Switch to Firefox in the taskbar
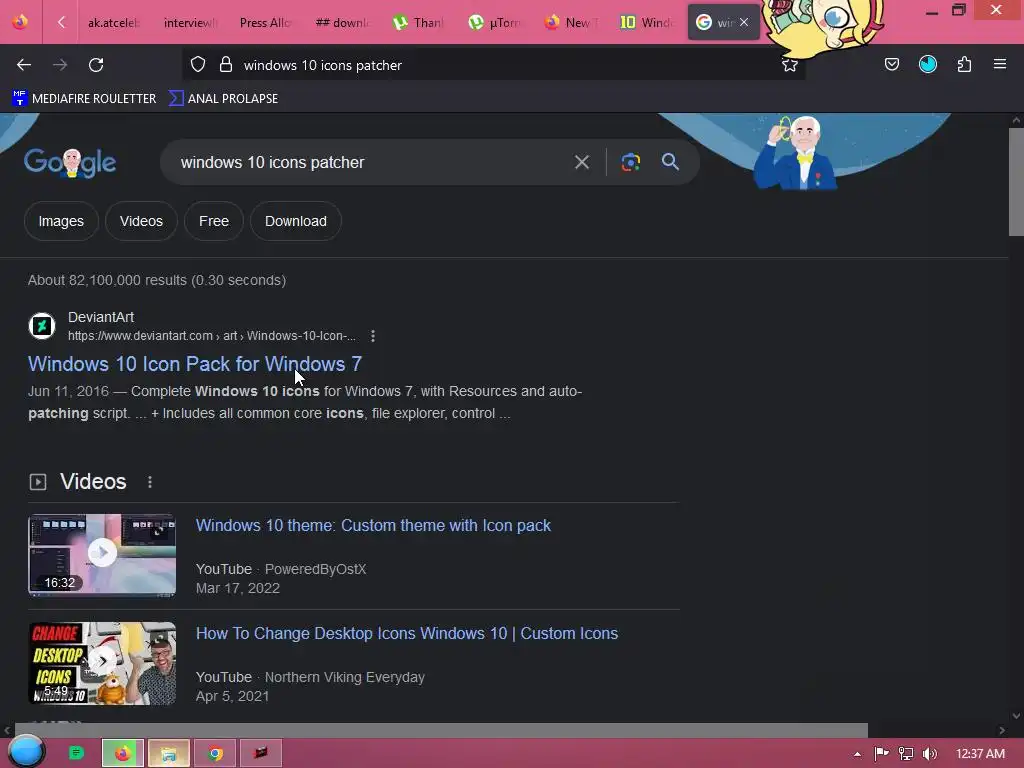Screen dimensions: 1024x768 click(123, 753)
